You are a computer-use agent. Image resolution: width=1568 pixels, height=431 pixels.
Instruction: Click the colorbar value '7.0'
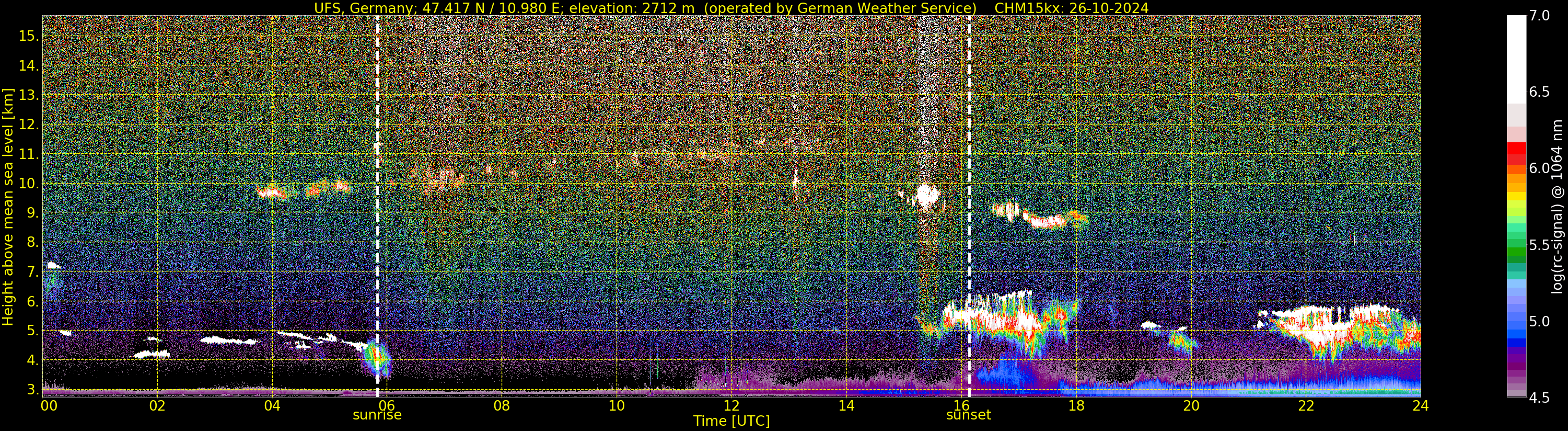point(1539,16)
